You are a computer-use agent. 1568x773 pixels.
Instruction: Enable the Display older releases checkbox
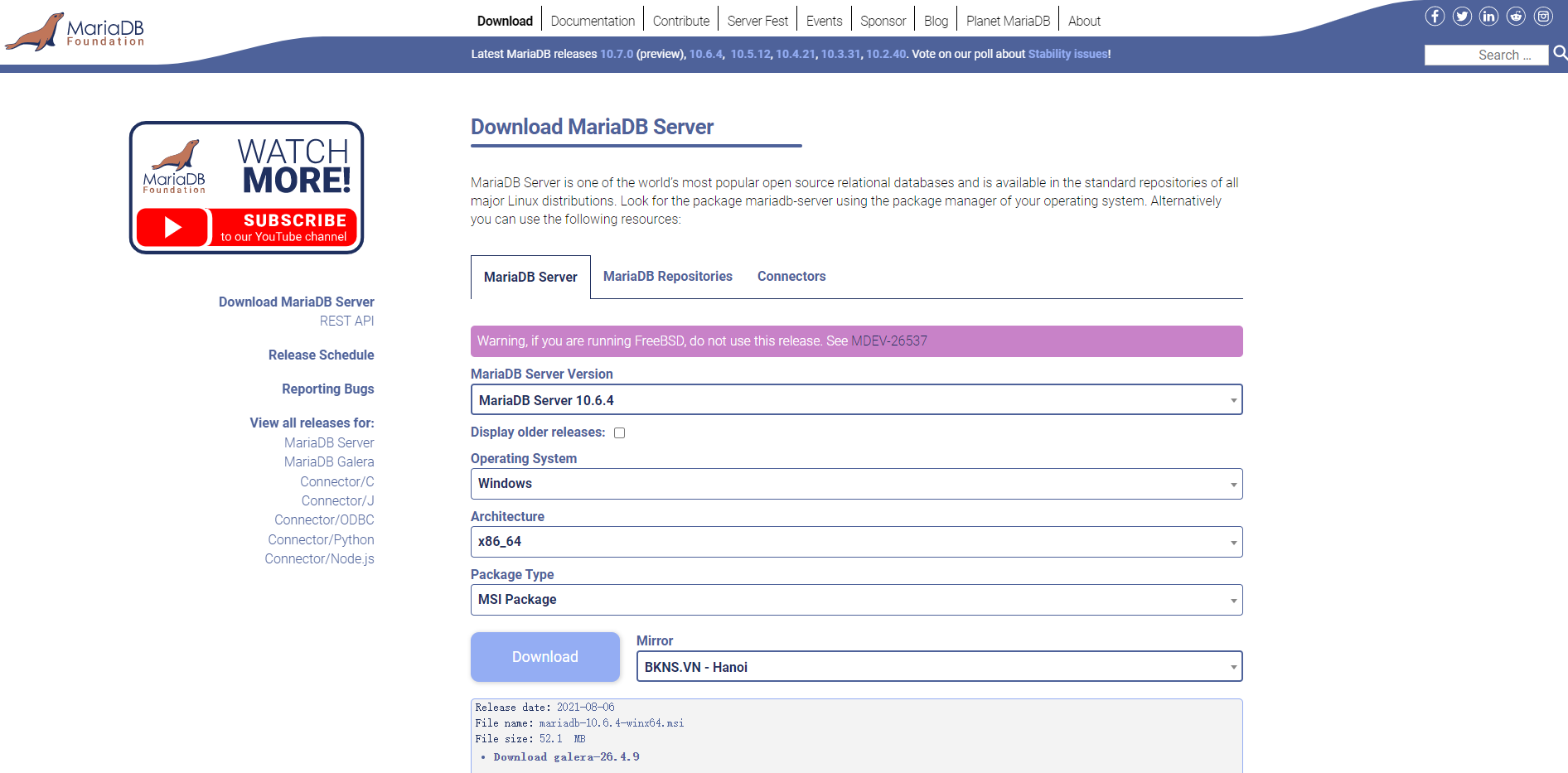(x=620, y=432)
